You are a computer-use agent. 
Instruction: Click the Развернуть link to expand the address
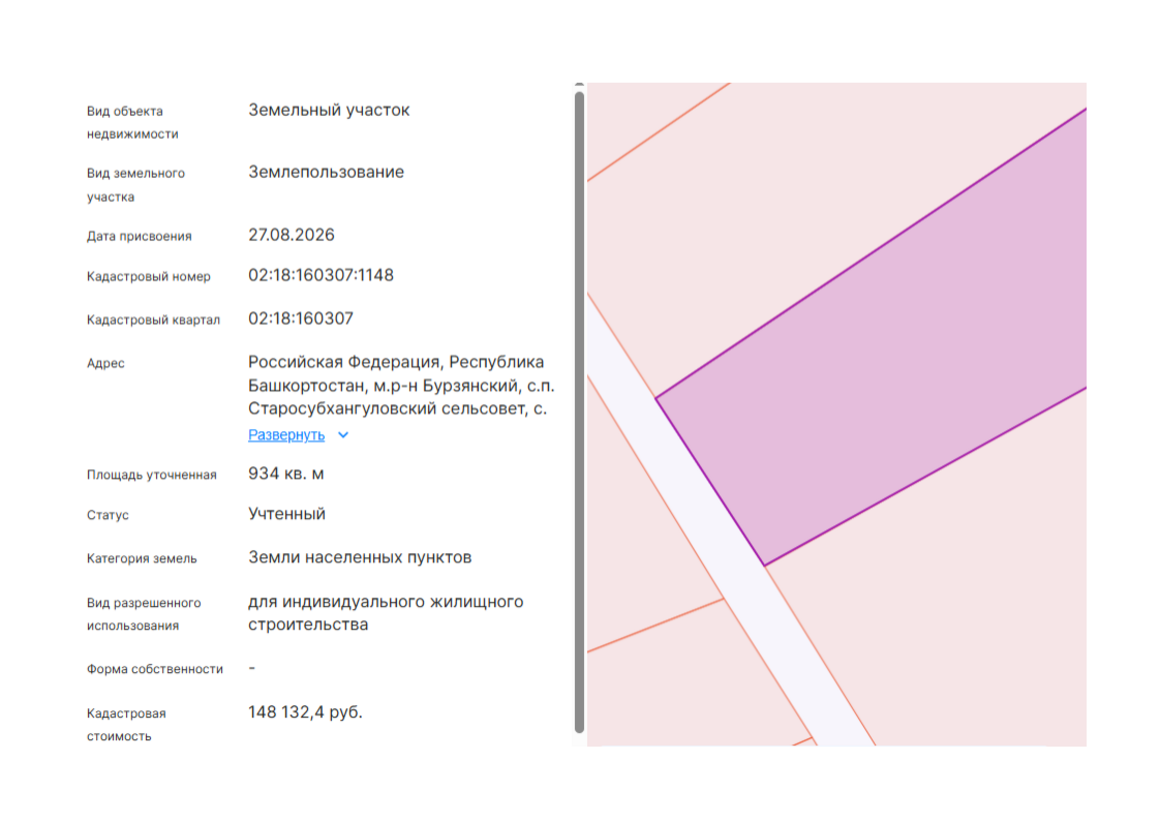(286, 435)
